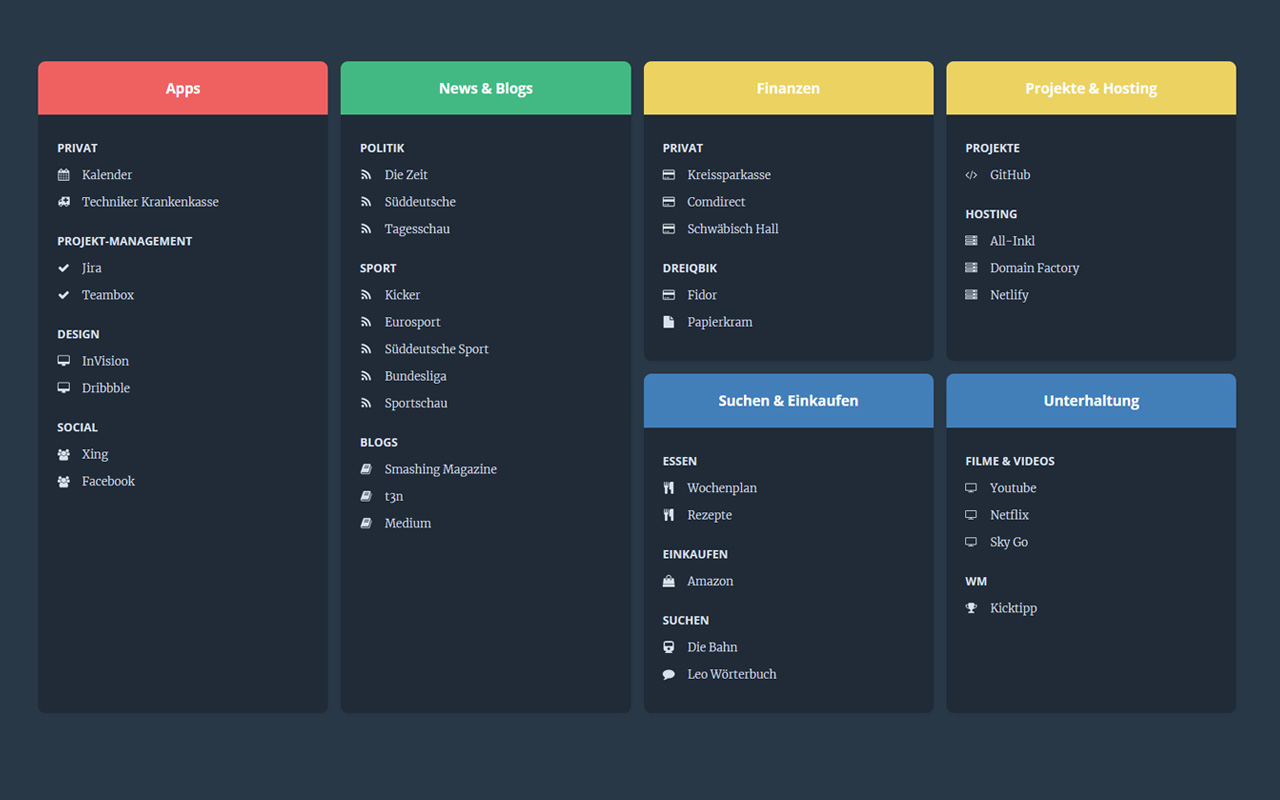Click the server icon beside All-Inkl

pyautogui.click(x=971, y=241)
